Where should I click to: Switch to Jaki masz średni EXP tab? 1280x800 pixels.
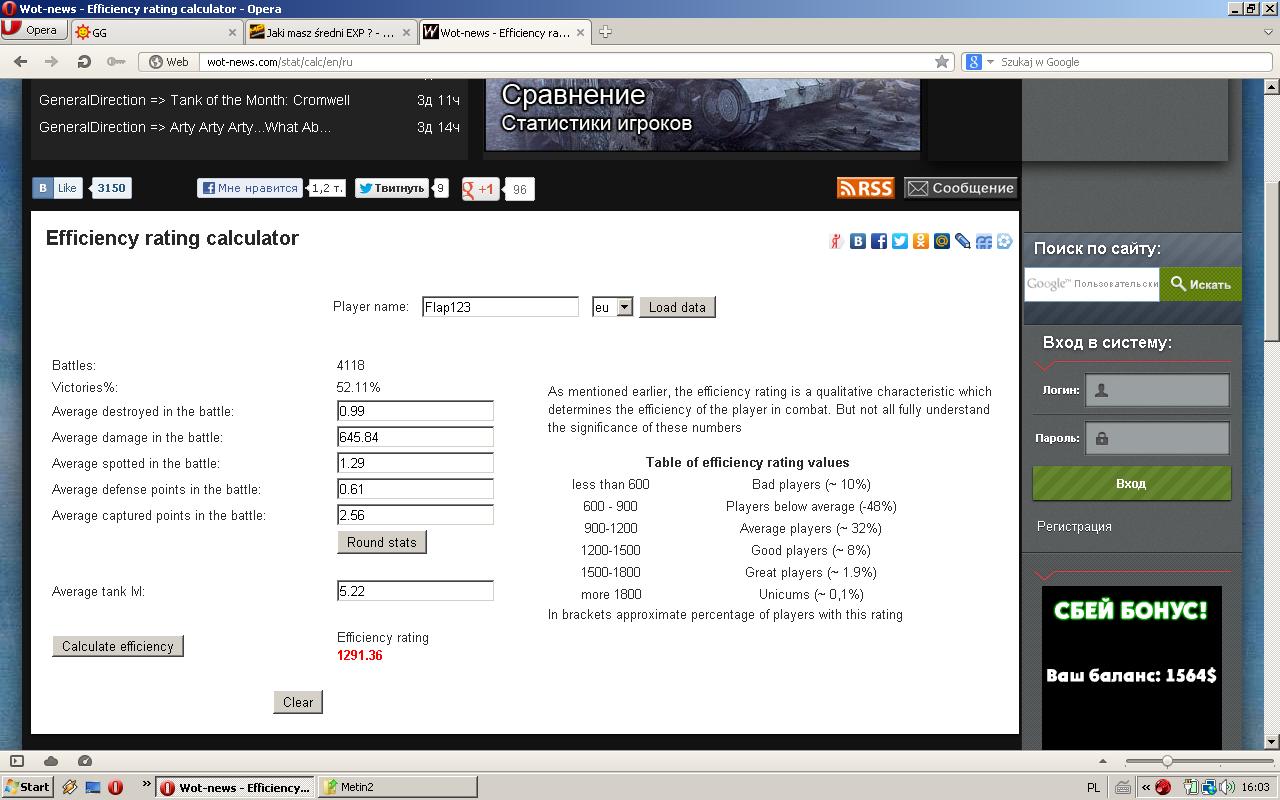[x=330, y=32]
